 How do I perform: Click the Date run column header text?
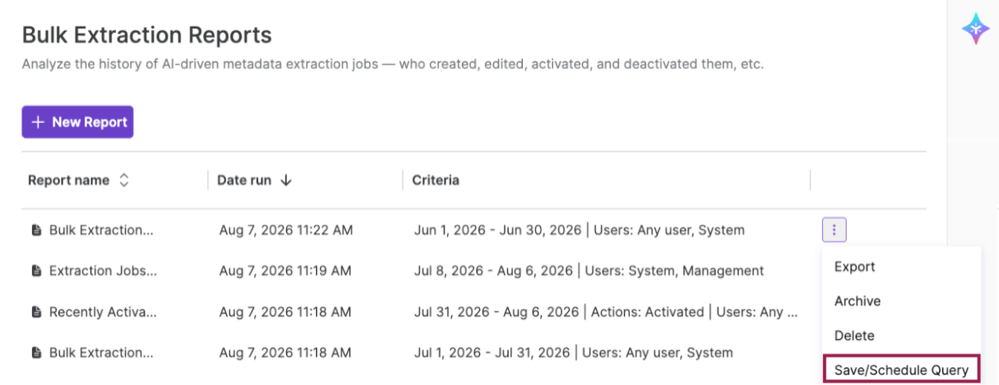(x=244, y=180)
